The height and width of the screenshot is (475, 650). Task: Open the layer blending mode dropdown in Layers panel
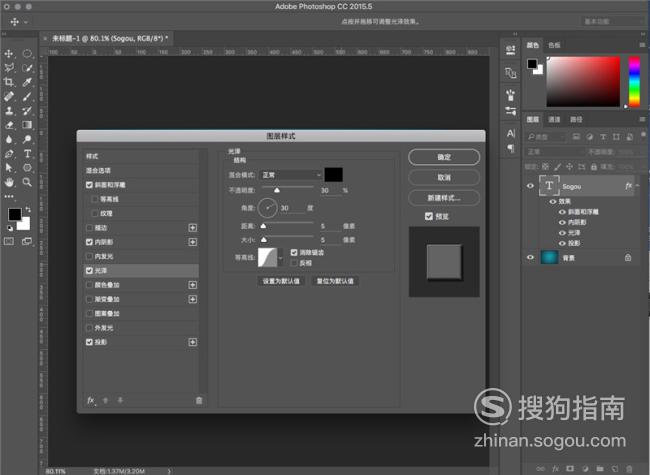click(x=553, y=152)
